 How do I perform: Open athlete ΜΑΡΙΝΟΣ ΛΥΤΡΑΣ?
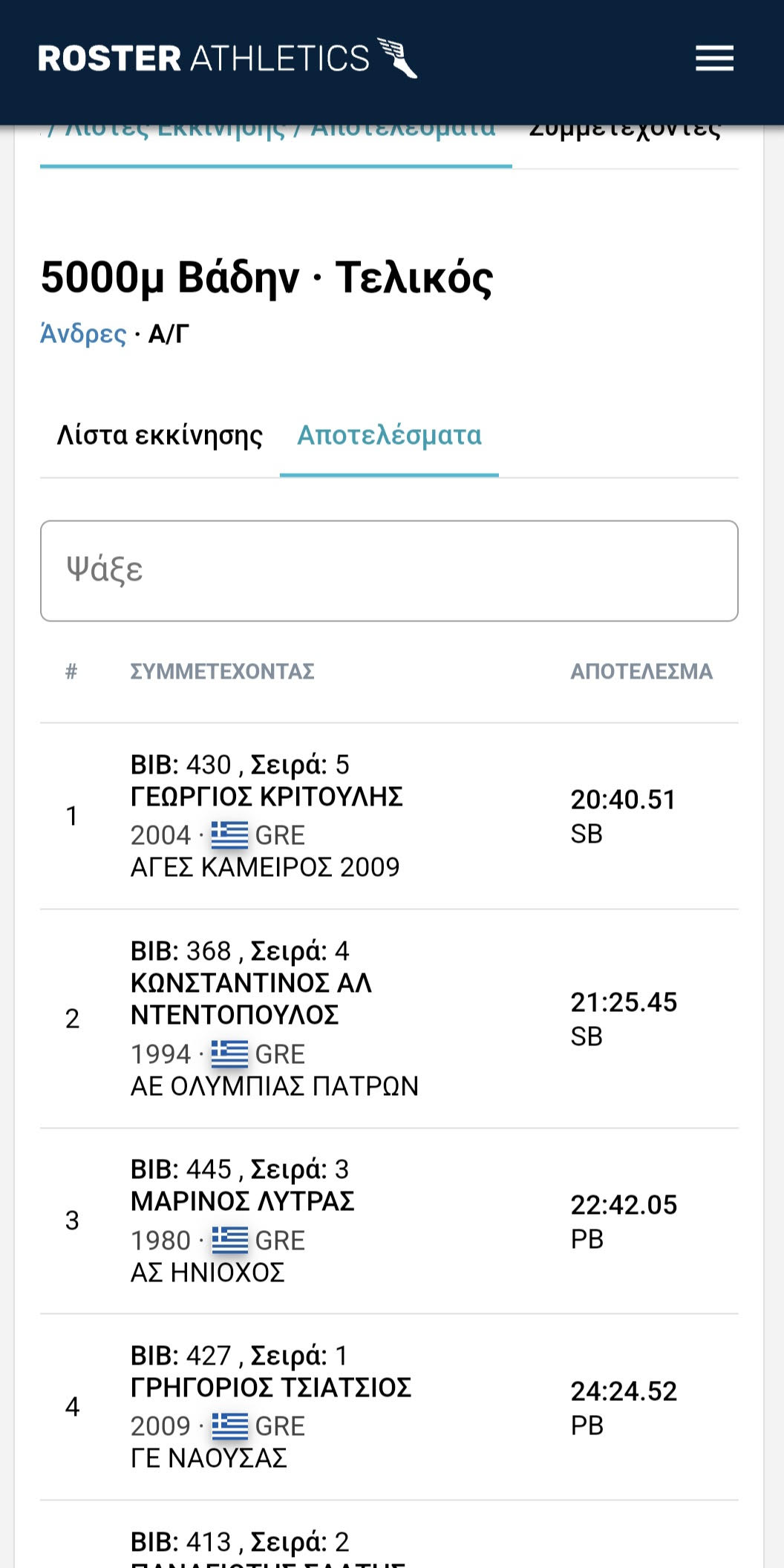242,1201
